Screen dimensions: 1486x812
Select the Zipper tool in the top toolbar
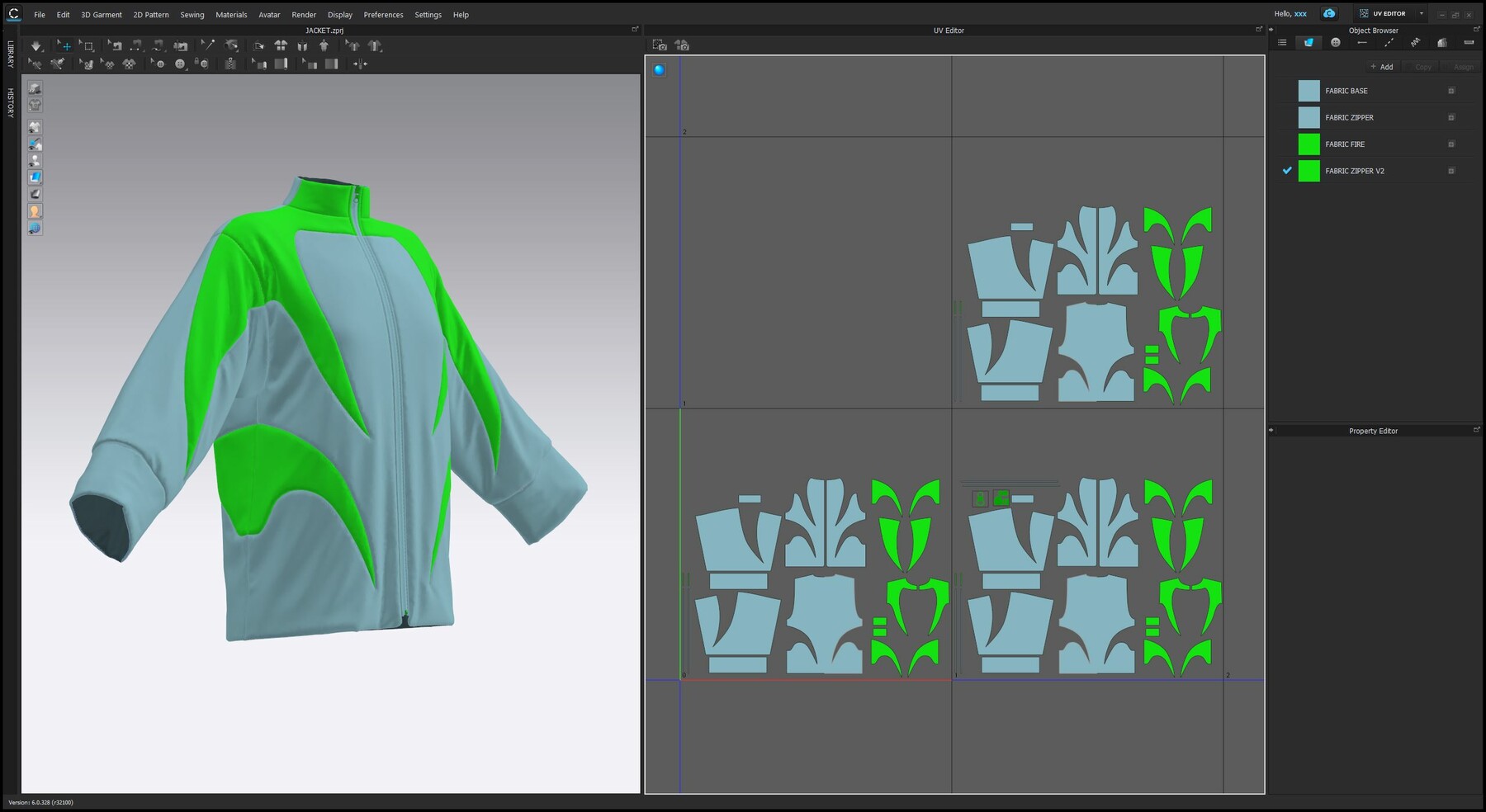coord(229,64)
